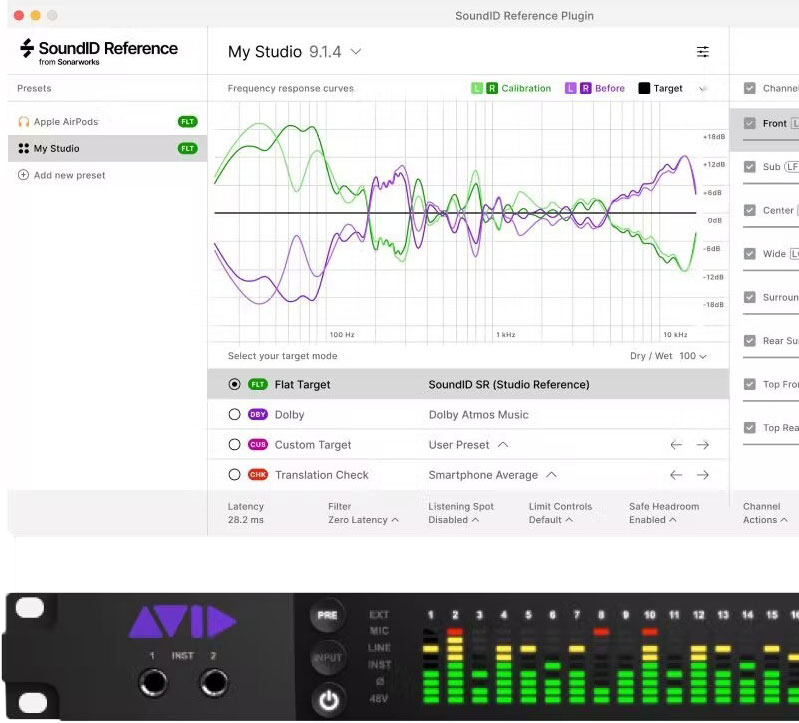Viewport: 799px width, 723px height.
Task: Click the INPUT button on Avid interface
Action: [x=327, y=657]
